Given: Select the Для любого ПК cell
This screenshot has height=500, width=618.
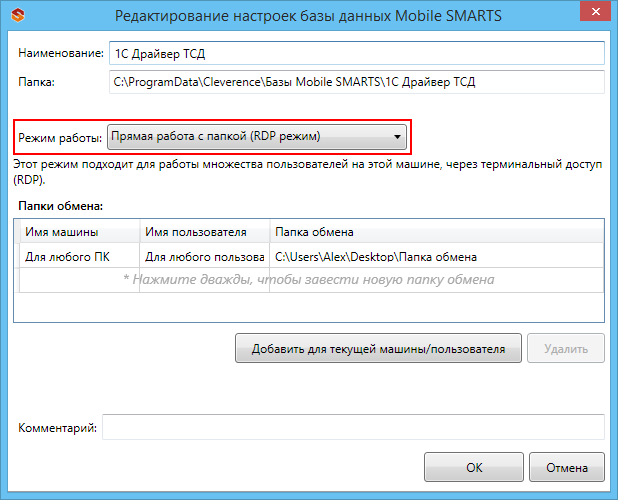Looking at the screenshot, I should tap(79, 257).
